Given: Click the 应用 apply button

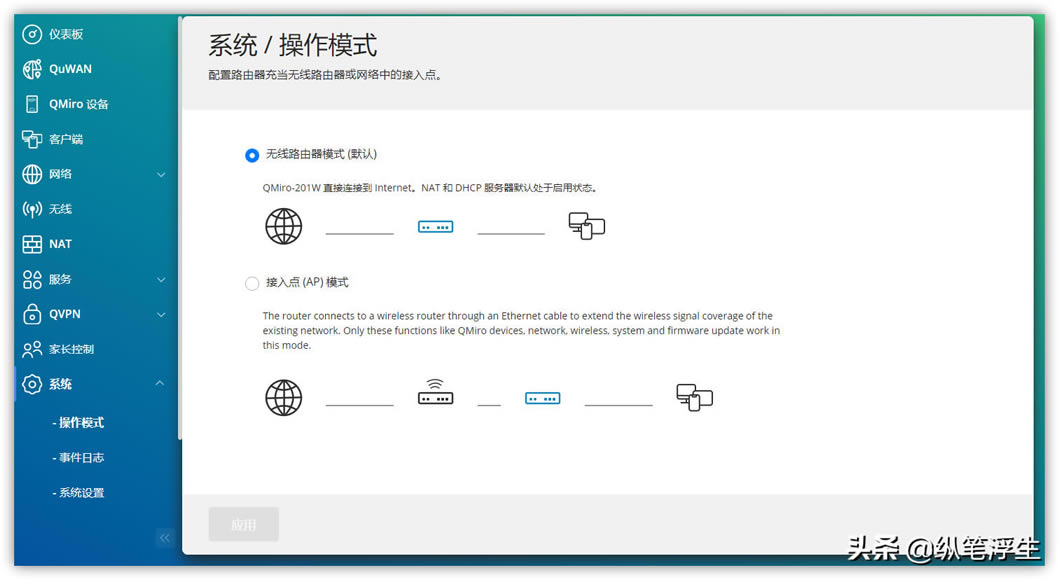Looking at the screenshot, I should [244, 524].
